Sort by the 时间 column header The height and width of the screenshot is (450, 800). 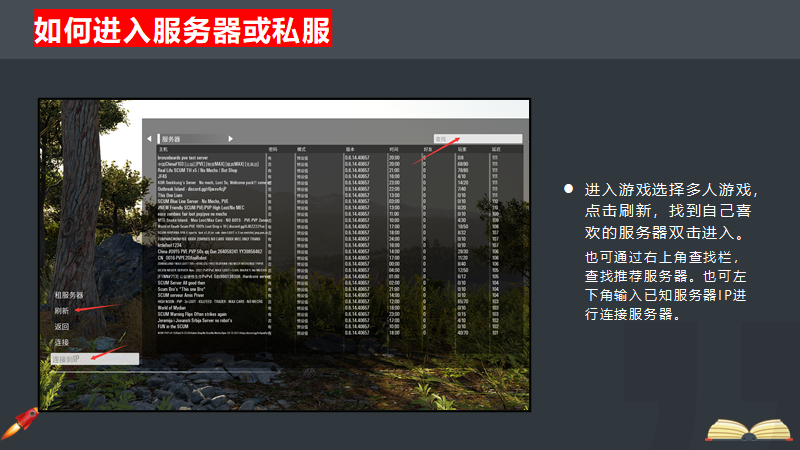(x=394, y=149)
